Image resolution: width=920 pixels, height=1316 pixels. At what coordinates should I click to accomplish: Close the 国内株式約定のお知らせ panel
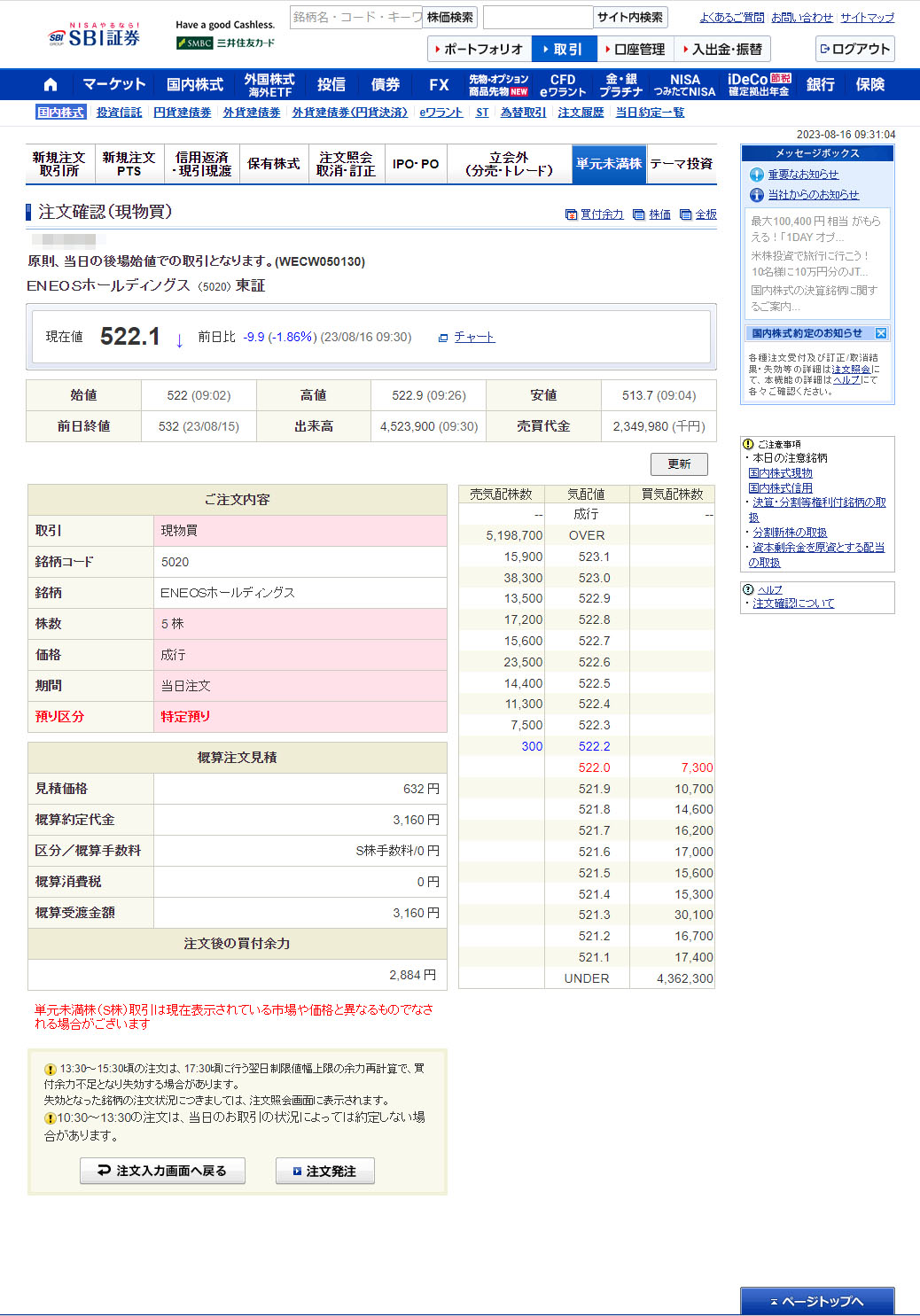coord(880,333)
